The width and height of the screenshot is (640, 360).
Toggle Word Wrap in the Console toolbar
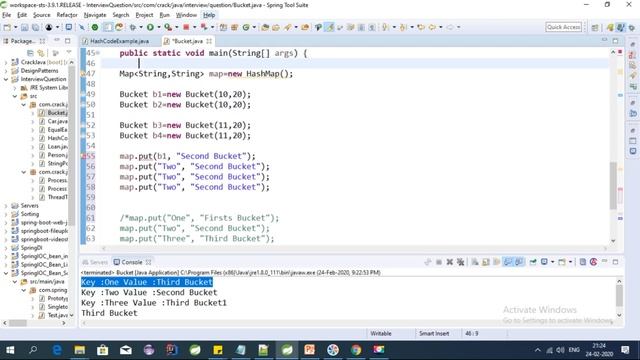point(497,262)
